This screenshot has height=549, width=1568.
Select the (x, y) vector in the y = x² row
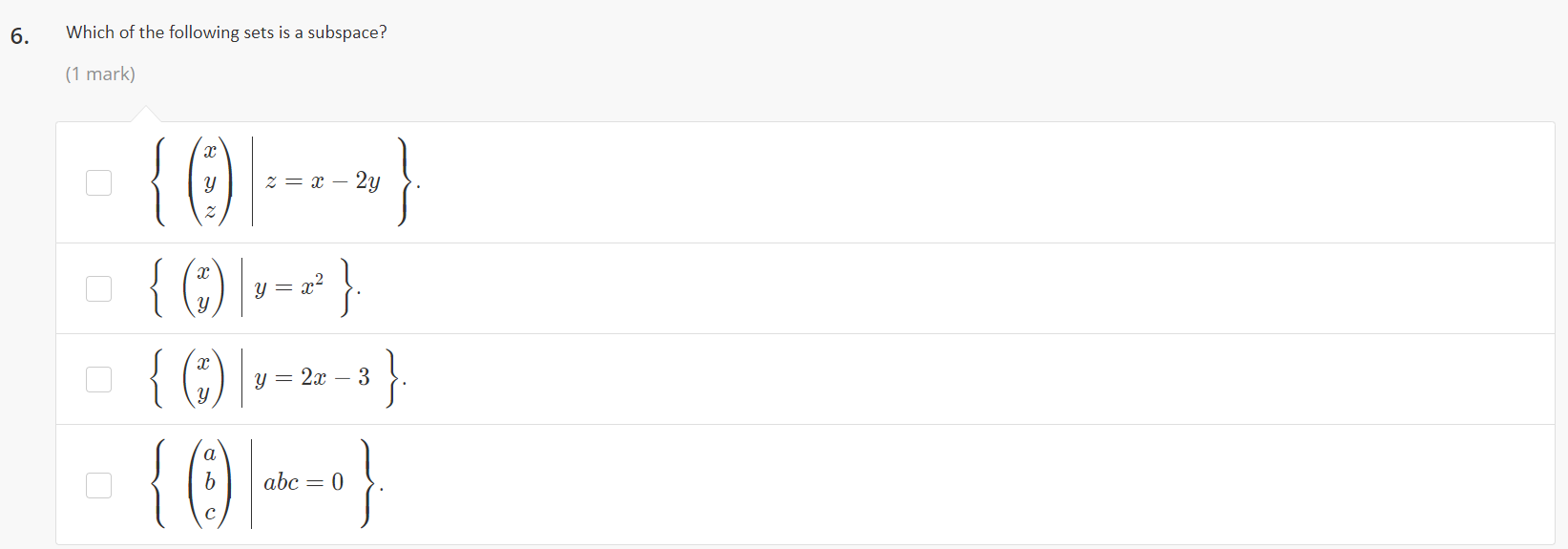tap(203, 288)
